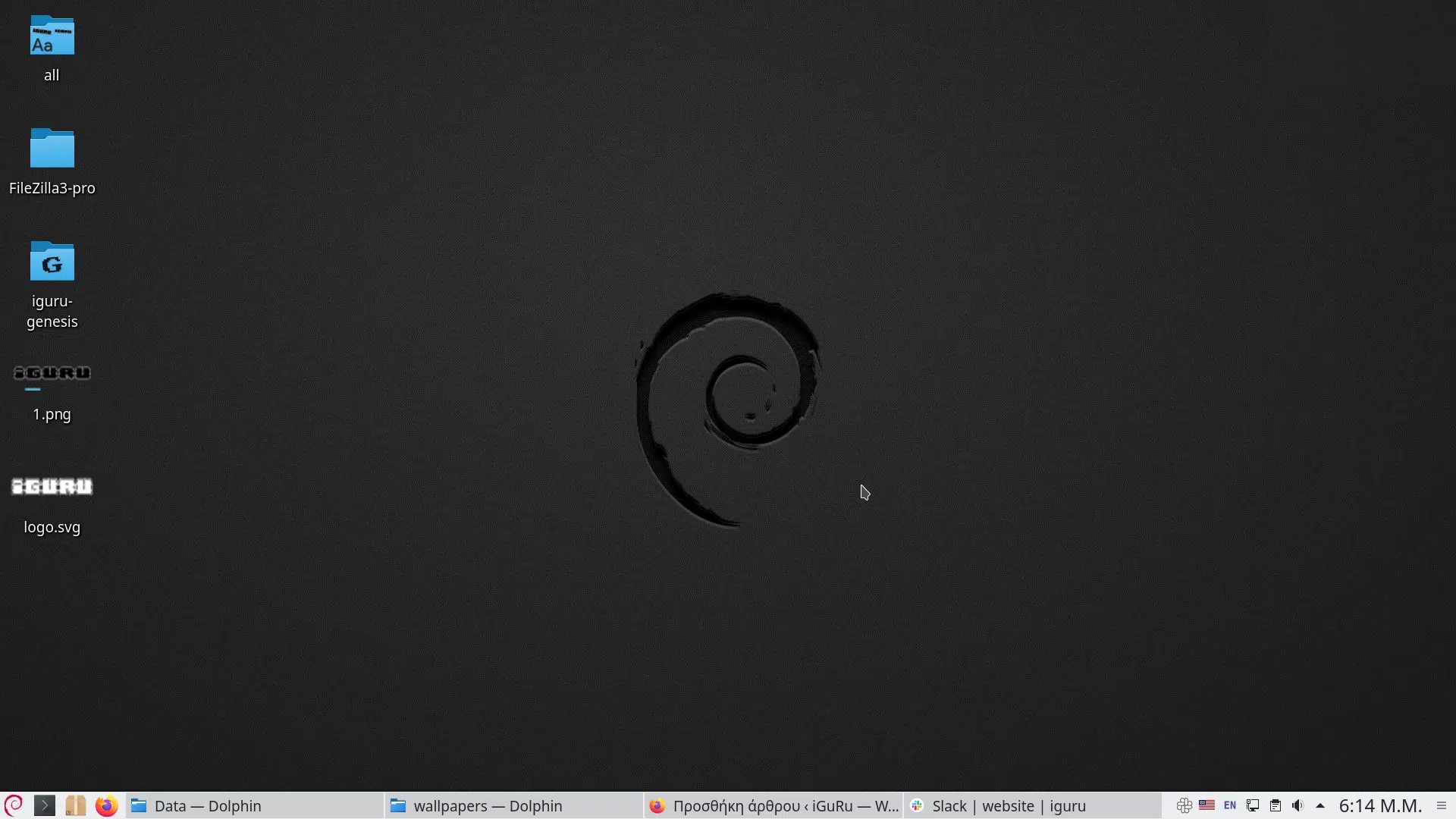Open the clipboard tray icon
Screen dimensions: 1456x819
point(1276,805)
